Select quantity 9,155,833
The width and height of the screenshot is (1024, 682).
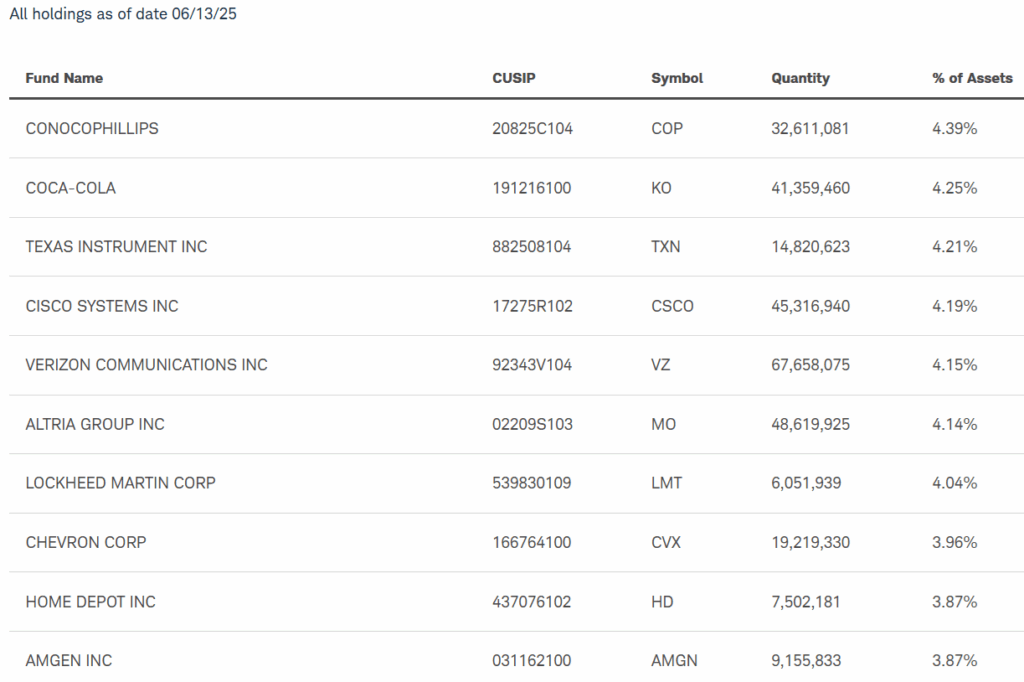806,661
